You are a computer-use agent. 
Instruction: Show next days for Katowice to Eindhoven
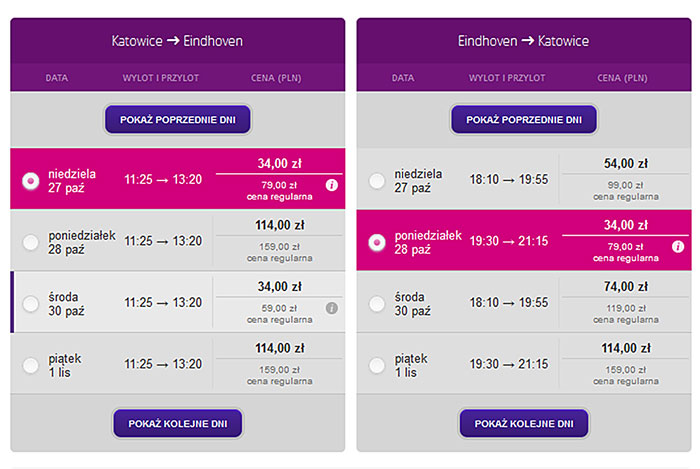click(x=178, y=423)
